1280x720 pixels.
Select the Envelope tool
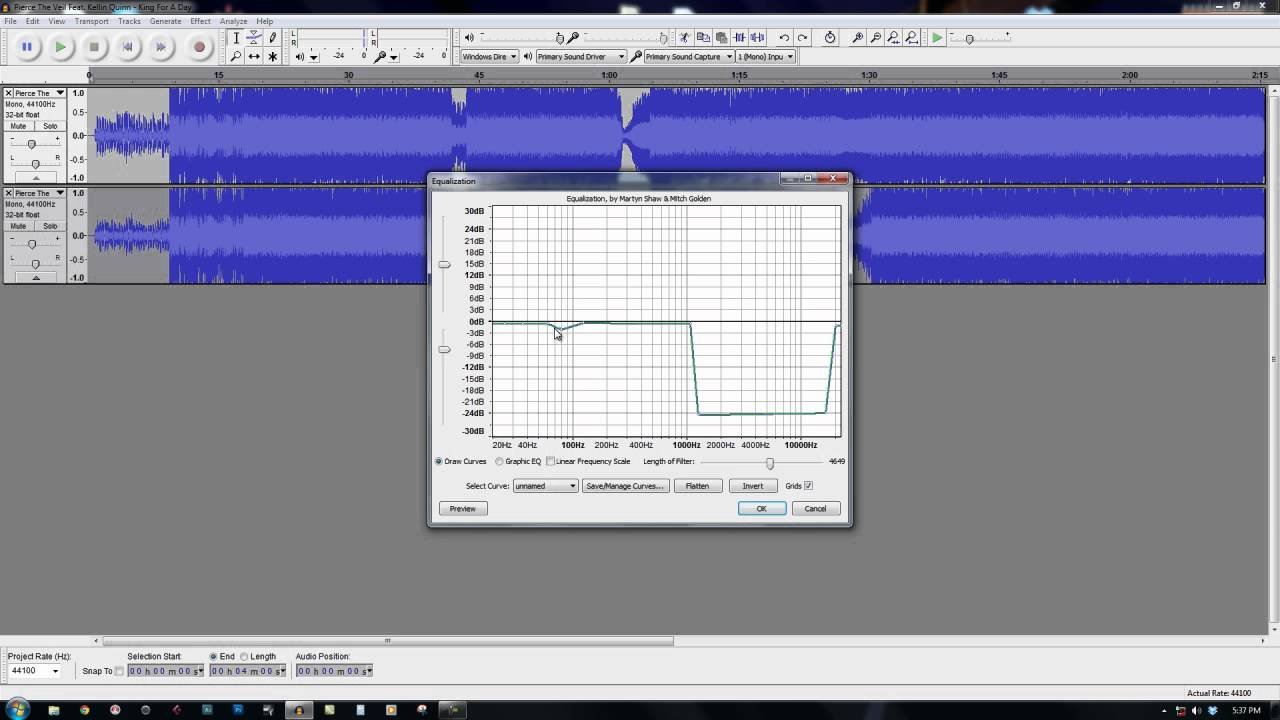[254, 38]
